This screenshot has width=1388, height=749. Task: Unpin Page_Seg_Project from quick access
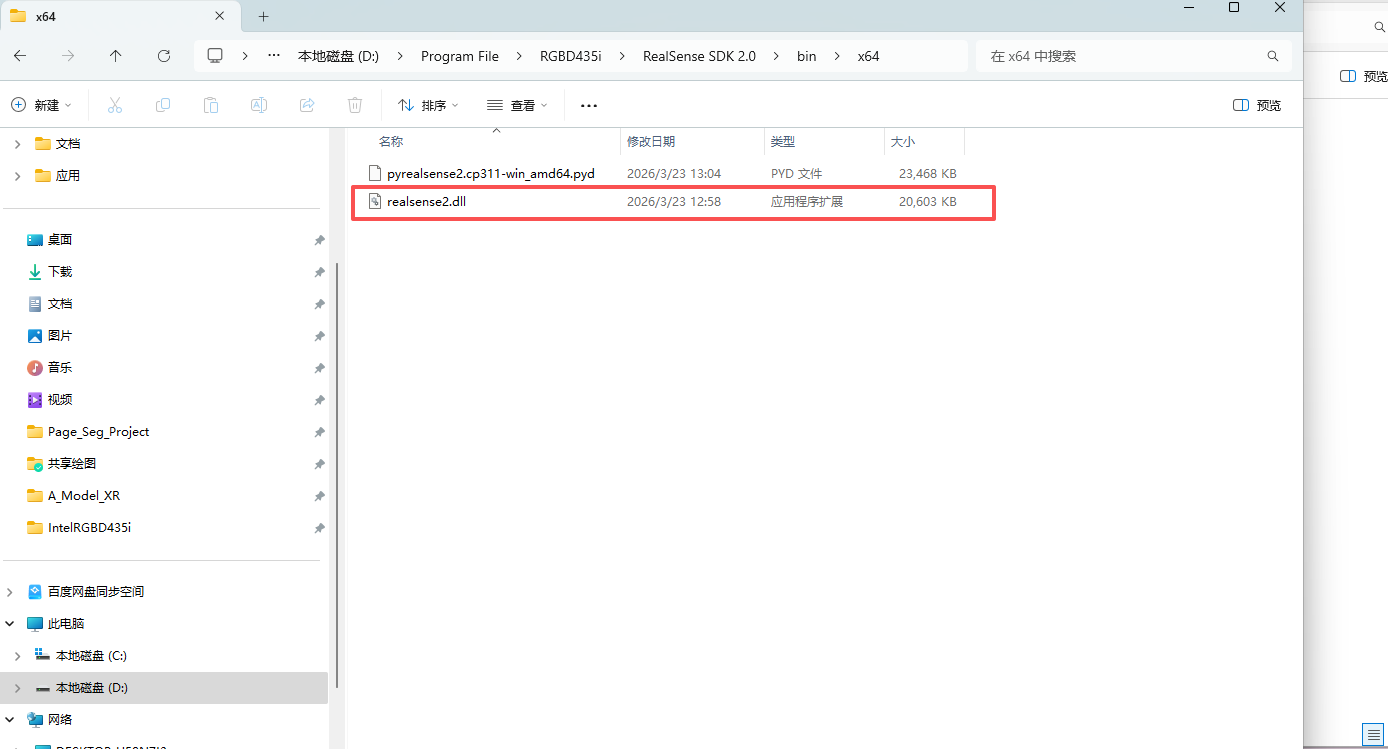(319, 432)
